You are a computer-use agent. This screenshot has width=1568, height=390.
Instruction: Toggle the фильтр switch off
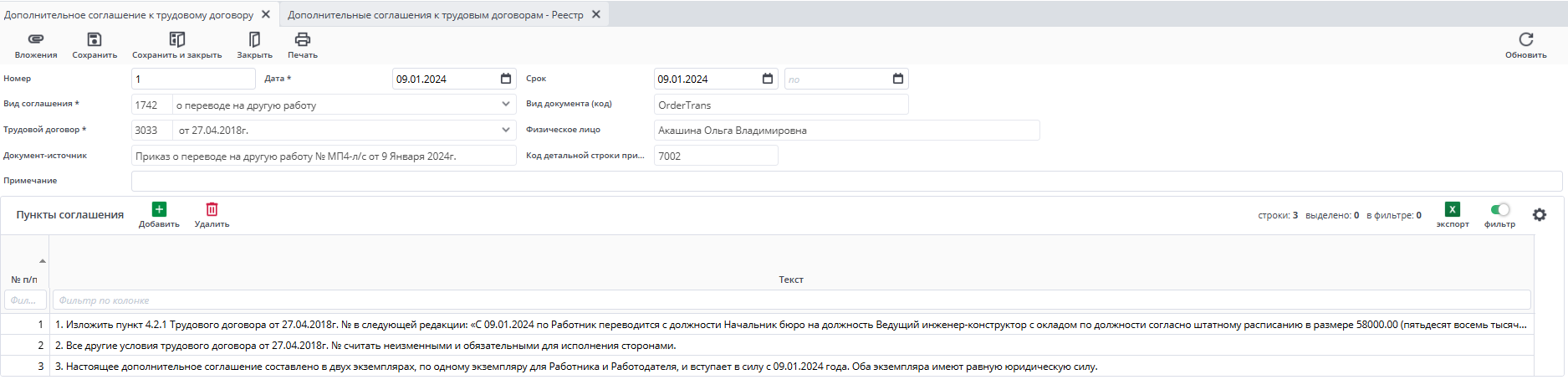(x=1500, y=210)
